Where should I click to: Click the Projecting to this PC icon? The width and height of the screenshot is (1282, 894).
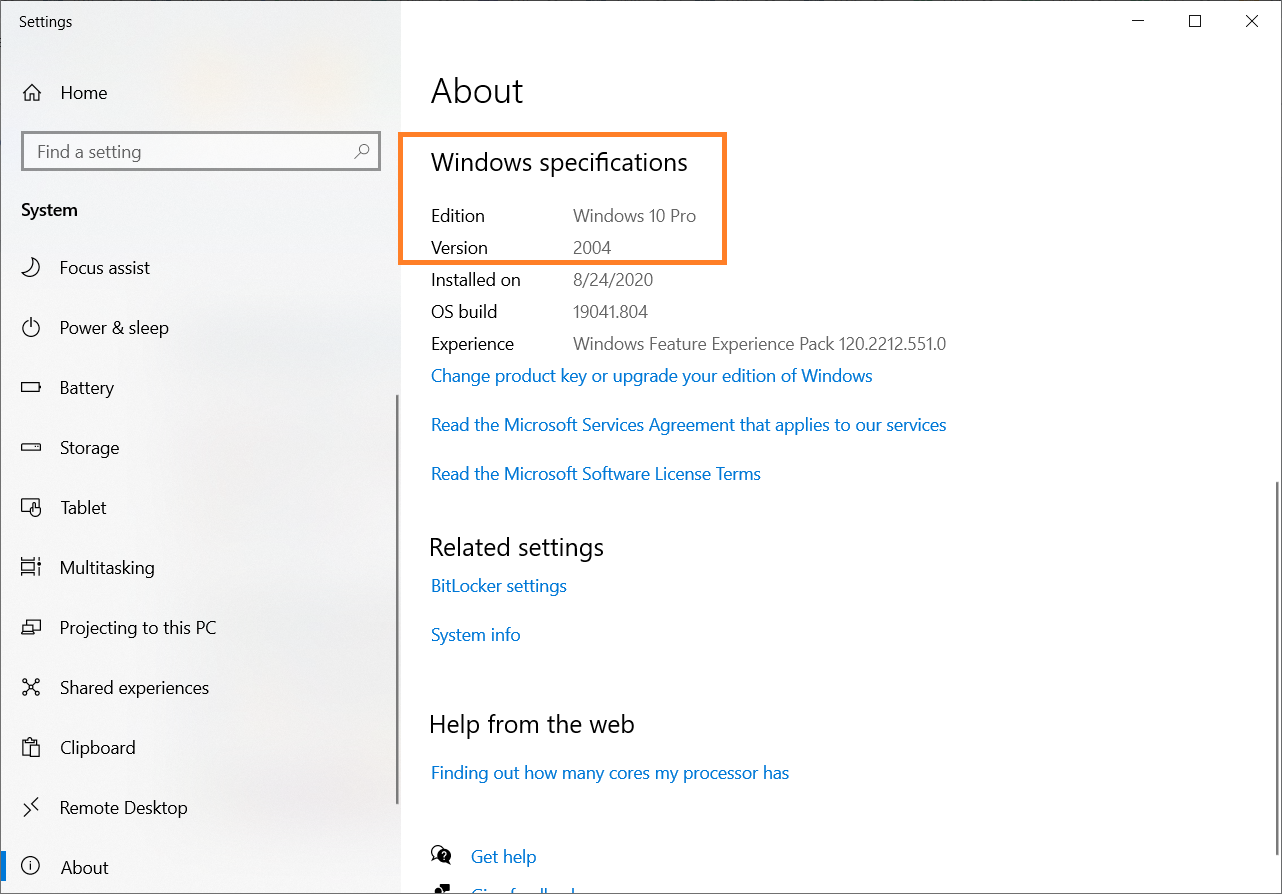[x=32, y=628]
